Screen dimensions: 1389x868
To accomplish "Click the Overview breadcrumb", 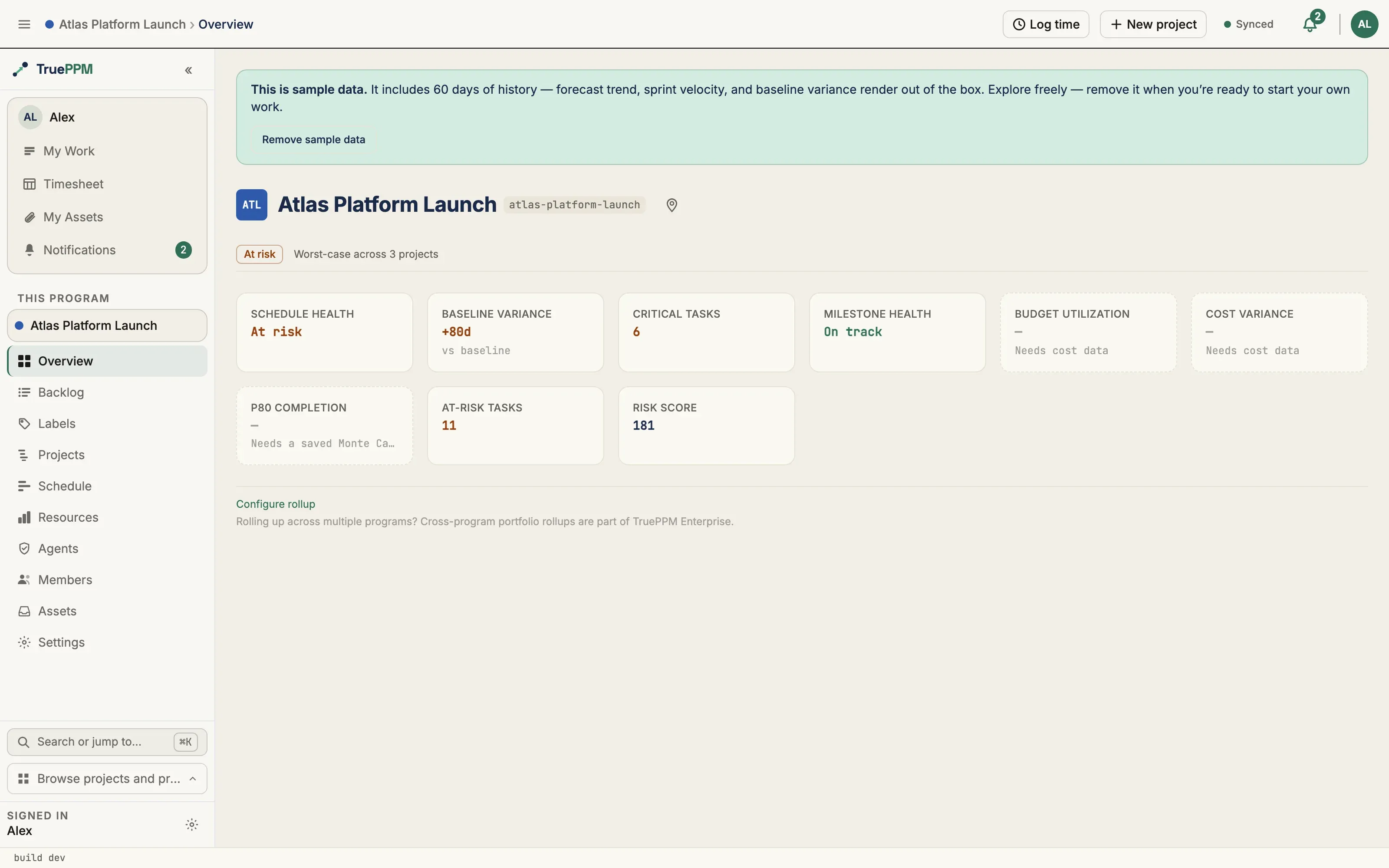I will (x=226, y=24).
